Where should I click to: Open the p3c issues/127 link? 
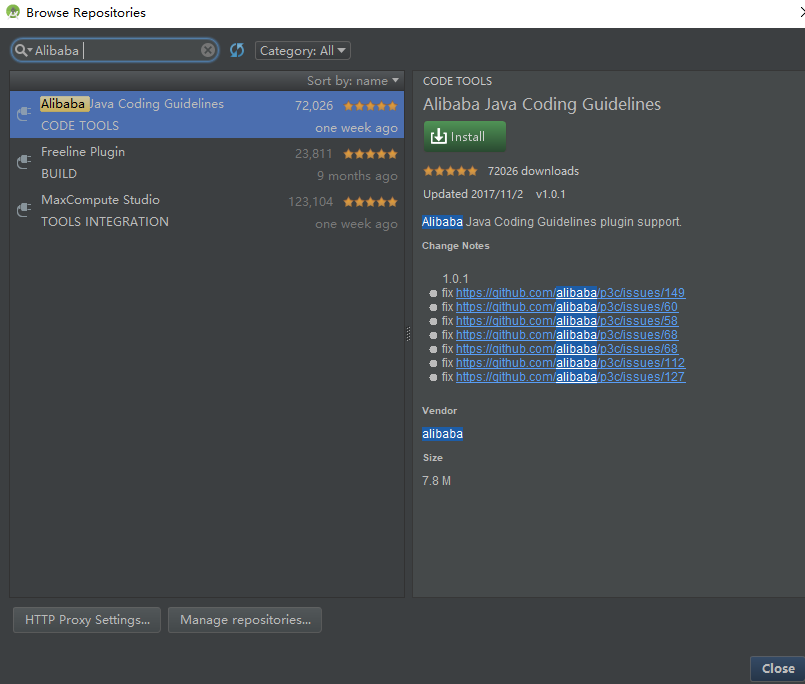570,376
